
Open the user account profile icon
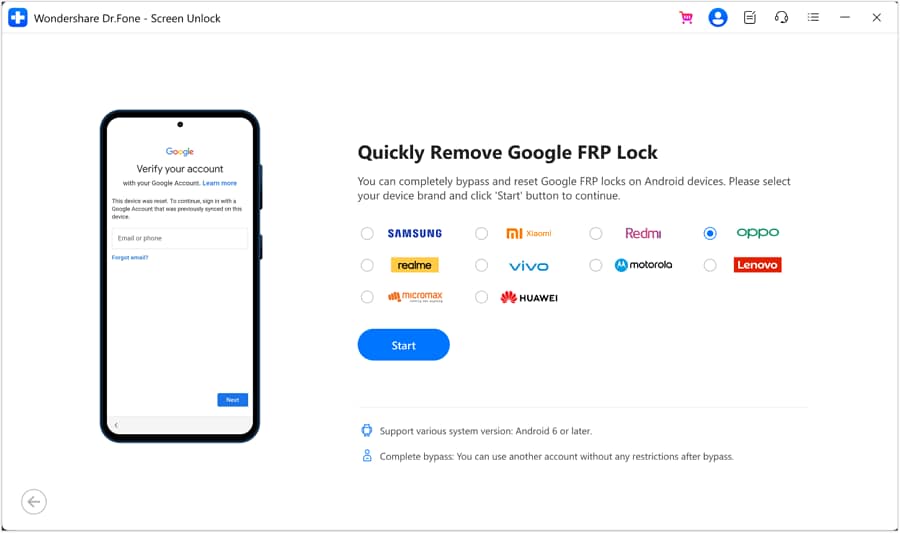coord(717,18)
